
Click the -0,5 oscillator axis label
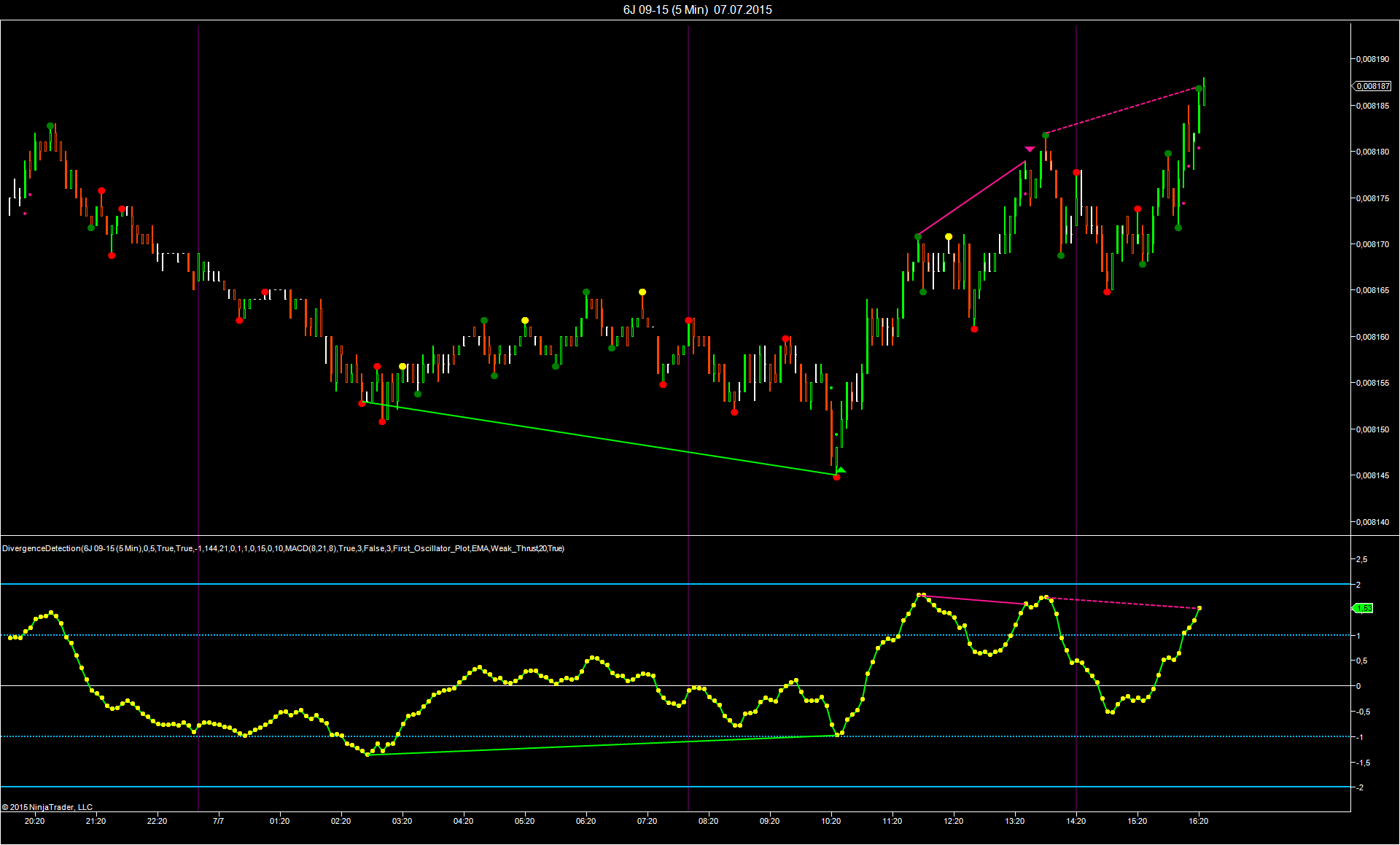[x=1361, y=712]
